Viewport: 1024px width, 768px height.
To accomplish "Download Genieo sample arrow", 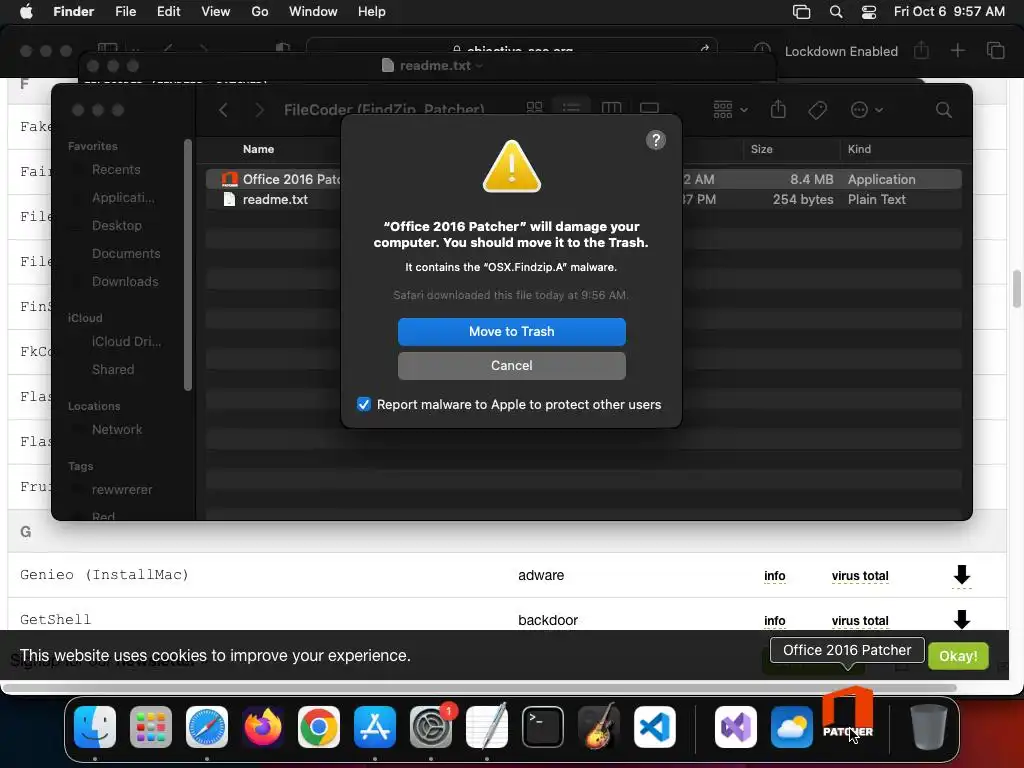I will (961, 575).
